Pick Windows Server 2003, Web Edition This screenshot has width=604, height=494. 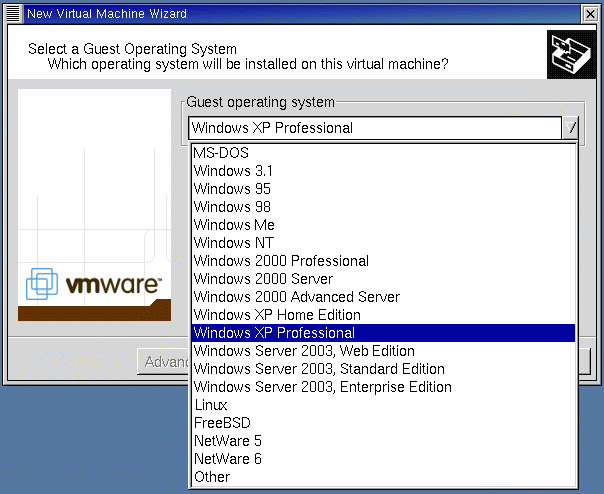[x=383, y=351]
